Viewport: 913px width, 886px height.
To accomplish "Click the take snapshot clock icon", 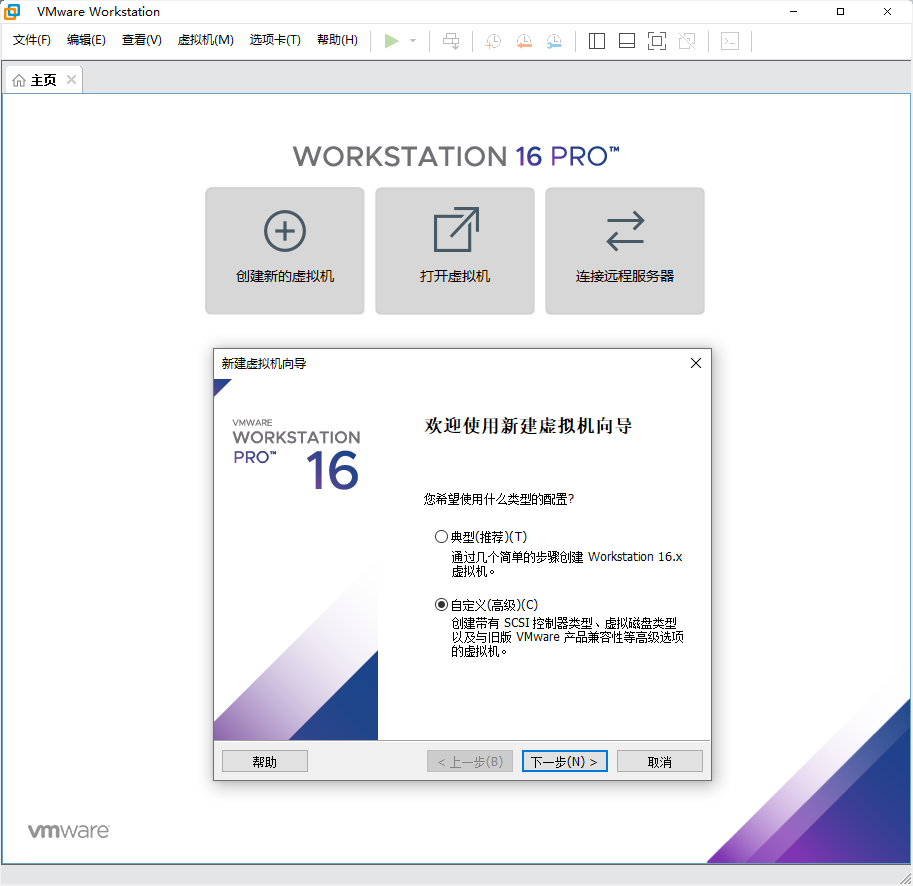I will click(493, 41).
